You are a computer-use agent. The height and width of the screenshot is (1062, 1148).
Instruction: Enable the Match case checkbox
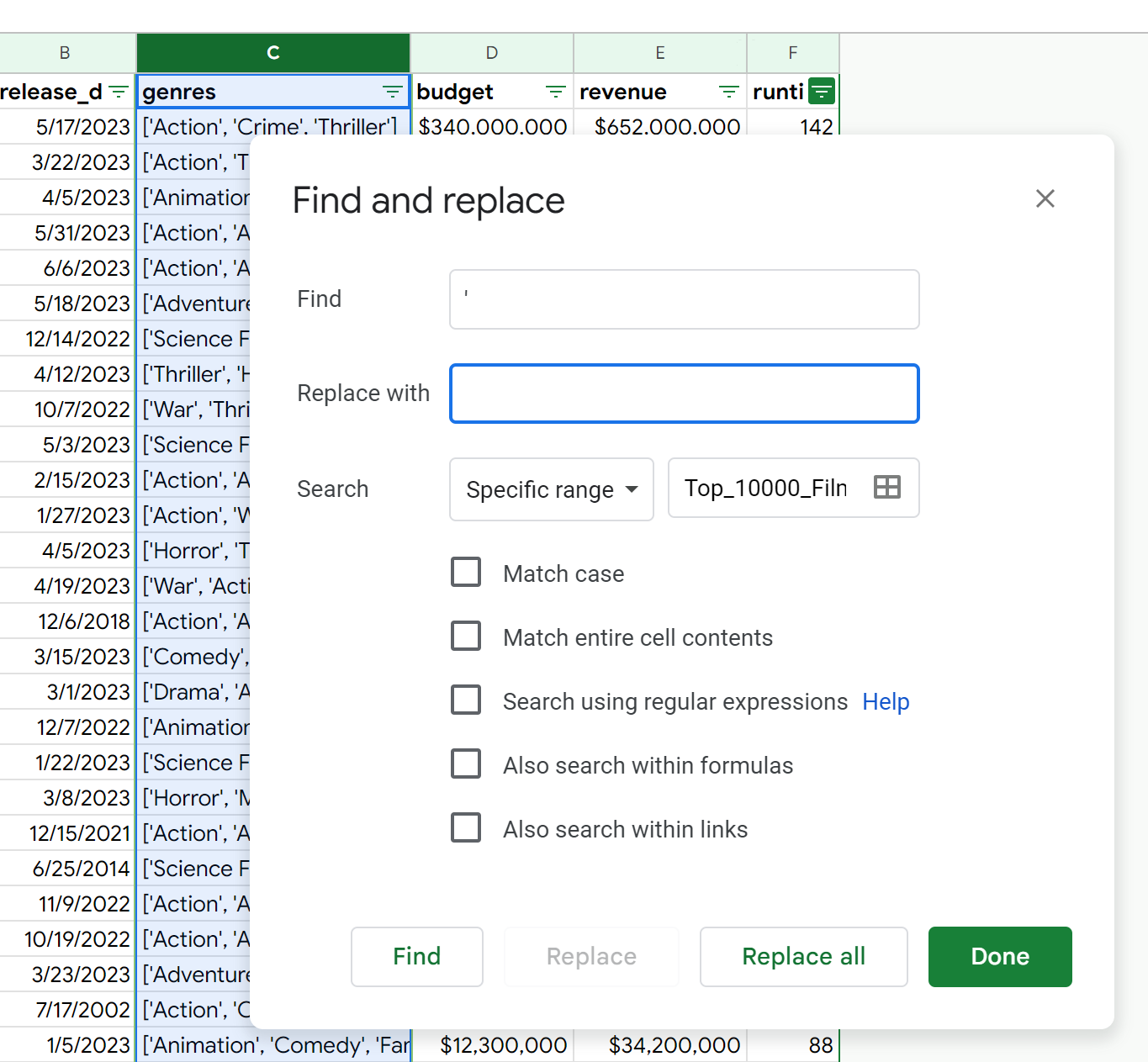pos(466,573)
